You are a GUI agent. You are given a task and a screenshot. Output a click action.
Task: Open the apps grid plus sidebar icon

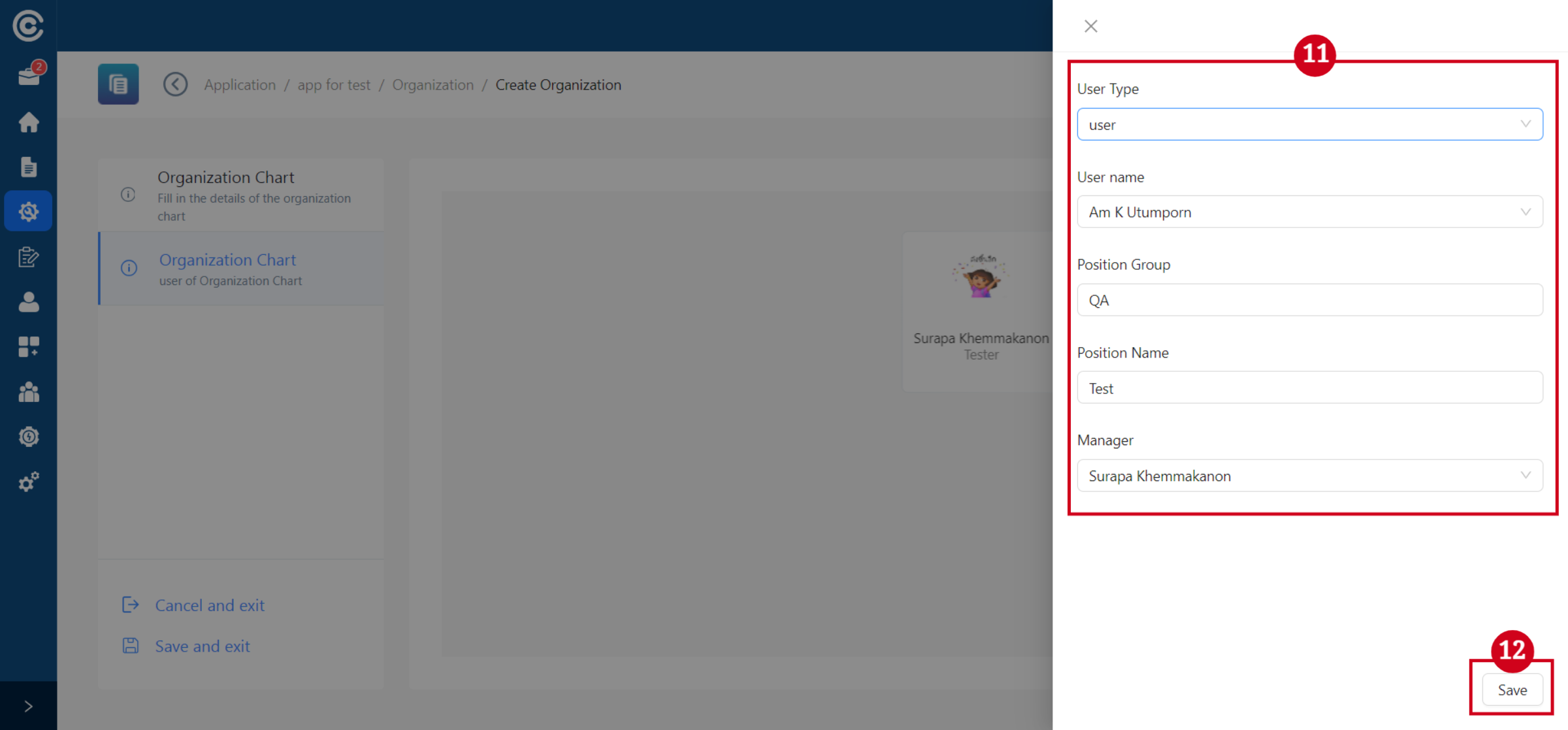29,346
